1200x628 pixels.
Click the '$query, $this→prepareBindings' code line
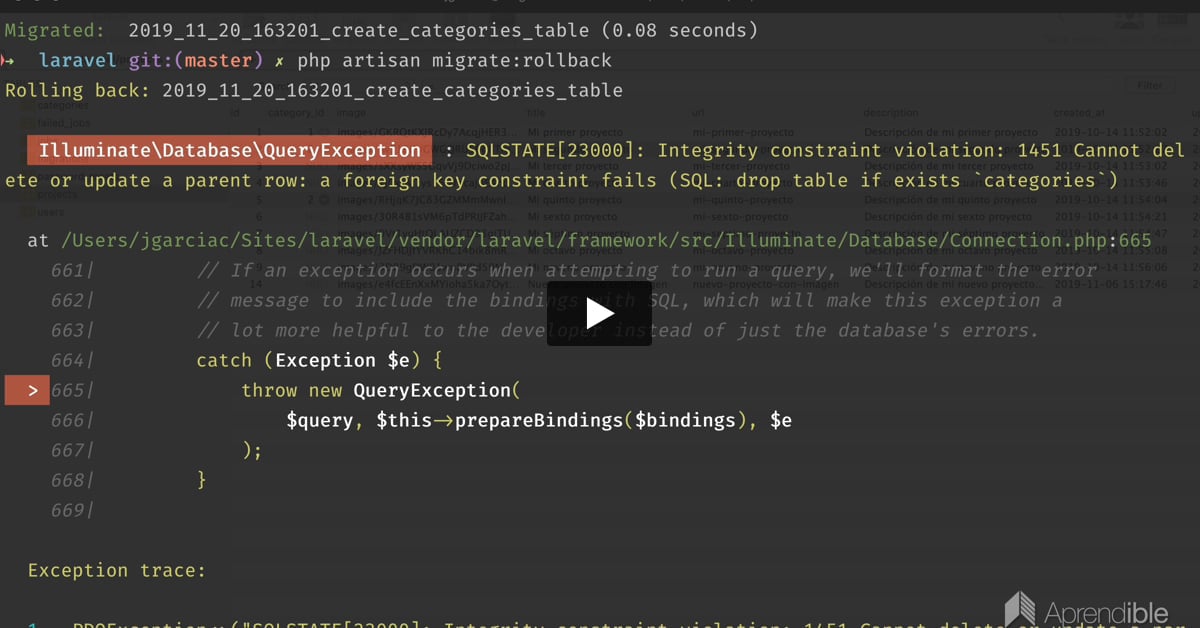(x=539, y=421)
